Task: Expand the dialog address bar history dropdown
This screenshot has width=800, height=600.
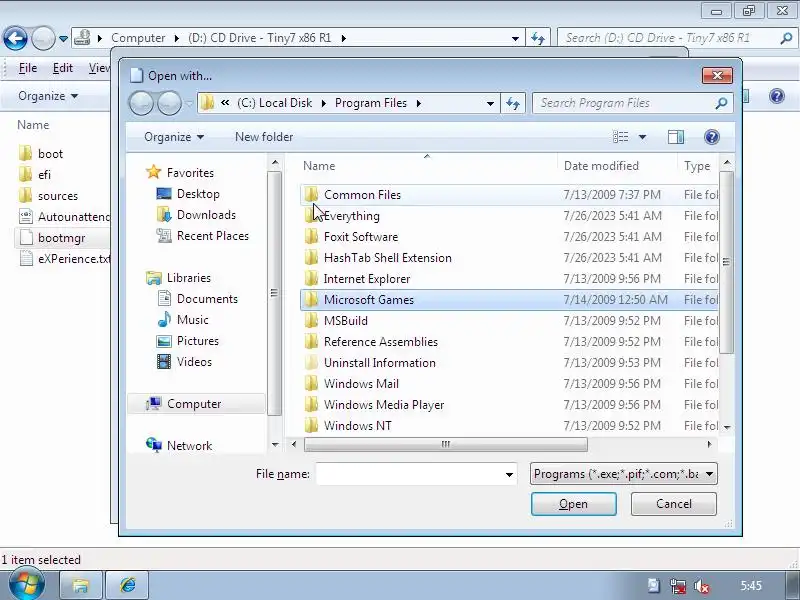Action: [x=490, y=103]
